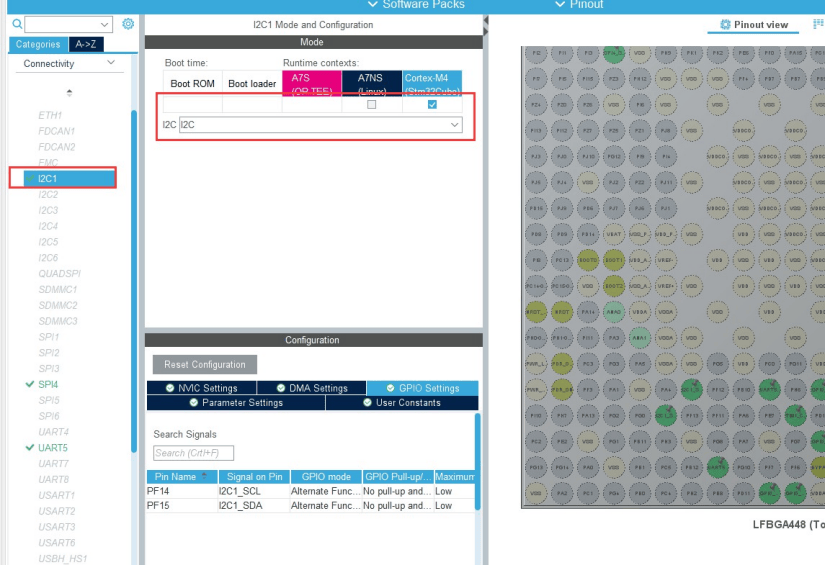The height and width of the screenshot is (566, 825).
Task: Select the PF14 row in the signals table
Action: tap(310, 491)
